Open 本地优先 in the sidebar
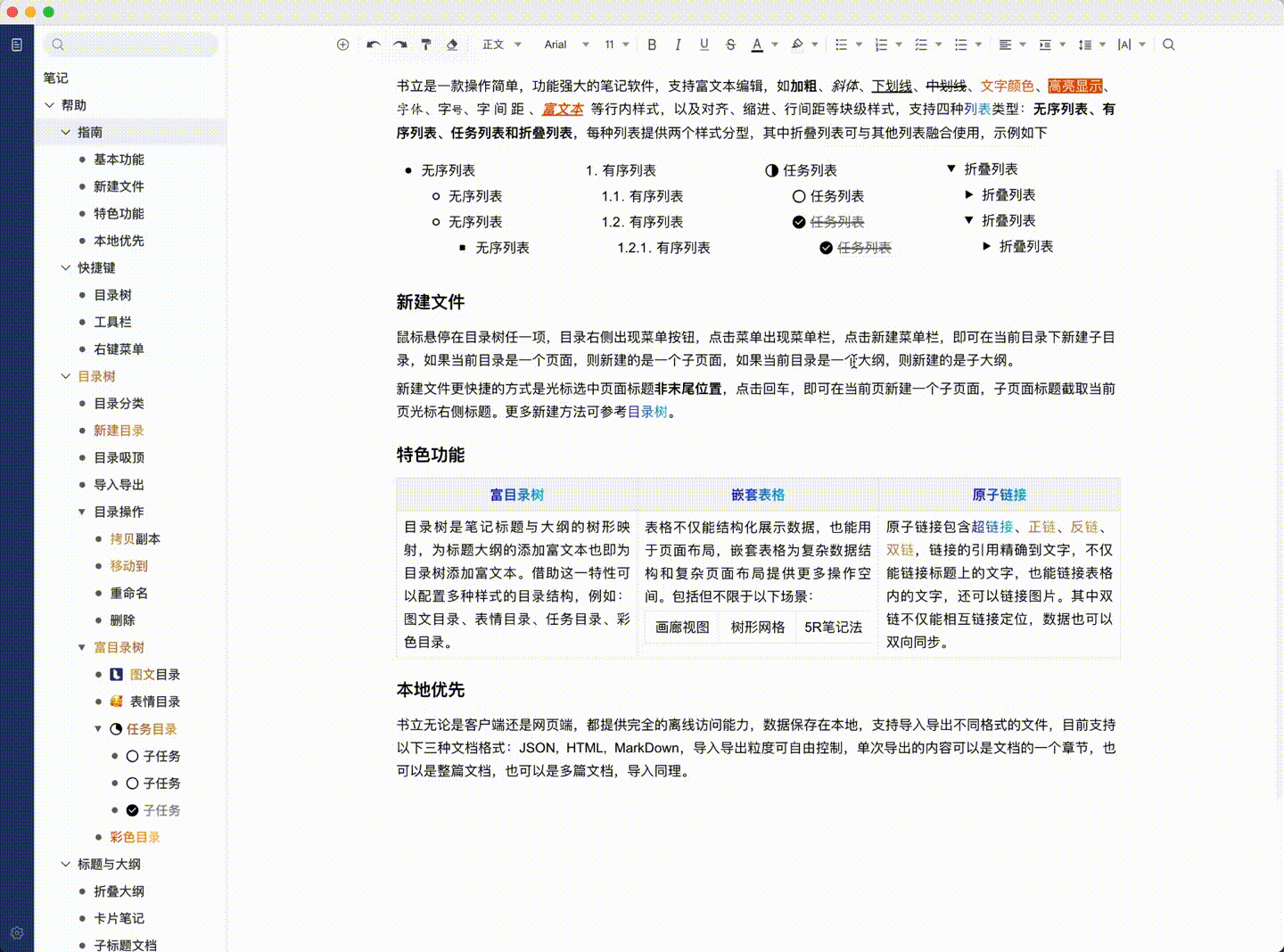 tap(119, 241)
